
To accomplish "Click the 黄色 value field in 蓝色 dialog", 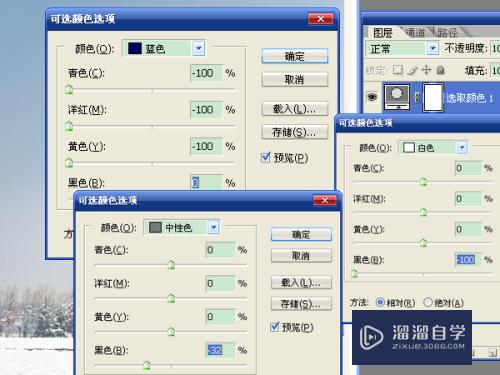I will click(x=206, y=146).
